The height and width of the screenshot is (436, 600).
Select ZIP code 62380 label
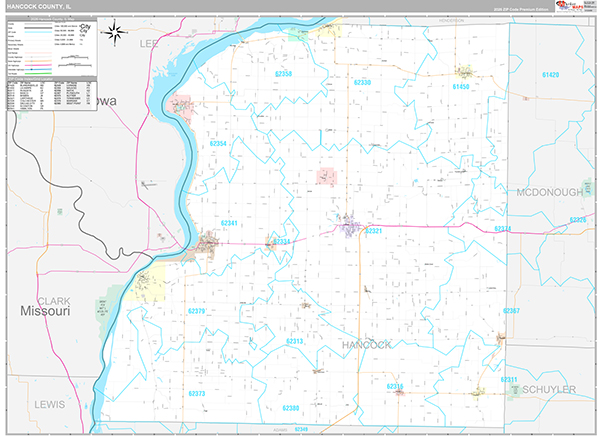[x=290, y=408]
